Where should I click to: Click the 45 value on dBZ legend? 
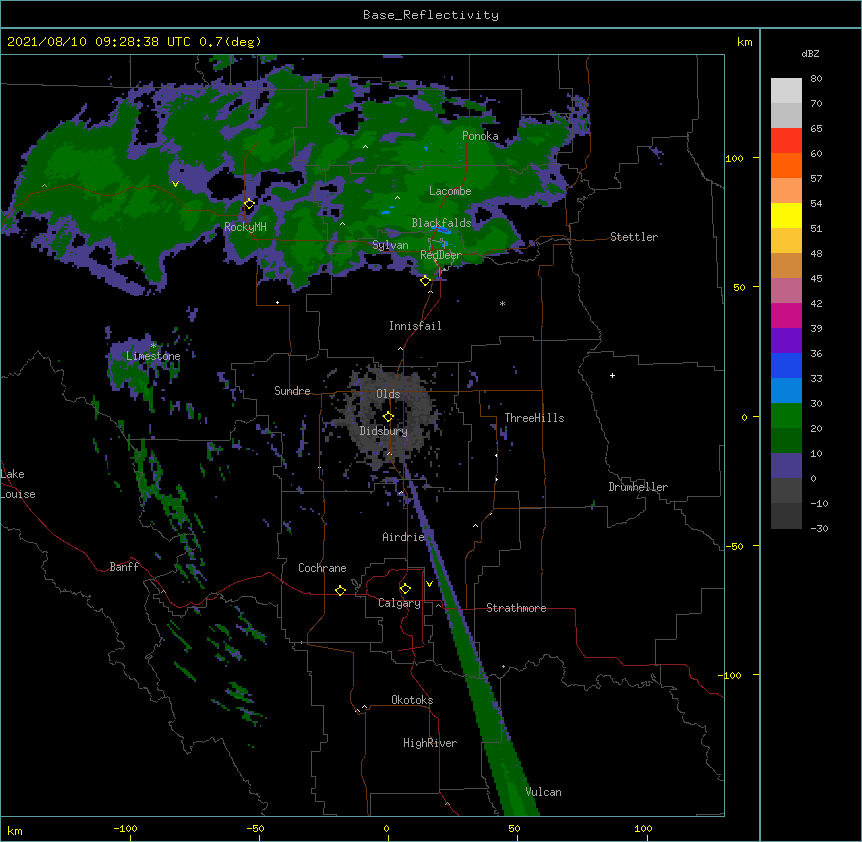pyautogui.click(x=816, y=279)
